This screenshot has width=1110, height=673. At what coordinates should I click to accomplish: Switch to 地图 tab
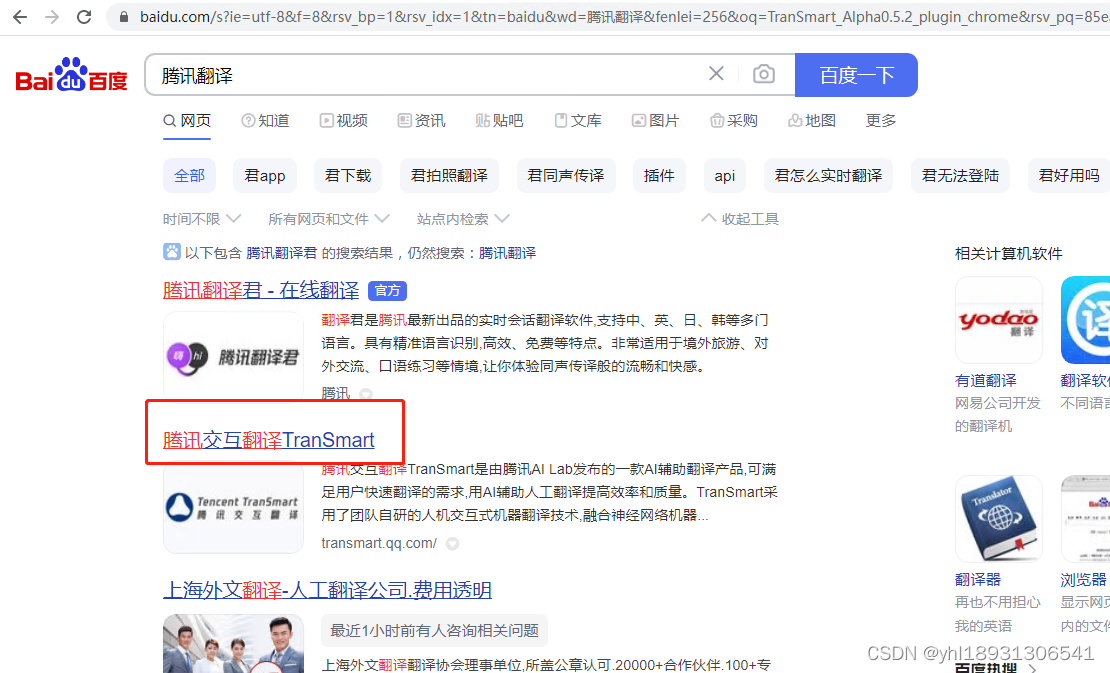tap(812, 120)
